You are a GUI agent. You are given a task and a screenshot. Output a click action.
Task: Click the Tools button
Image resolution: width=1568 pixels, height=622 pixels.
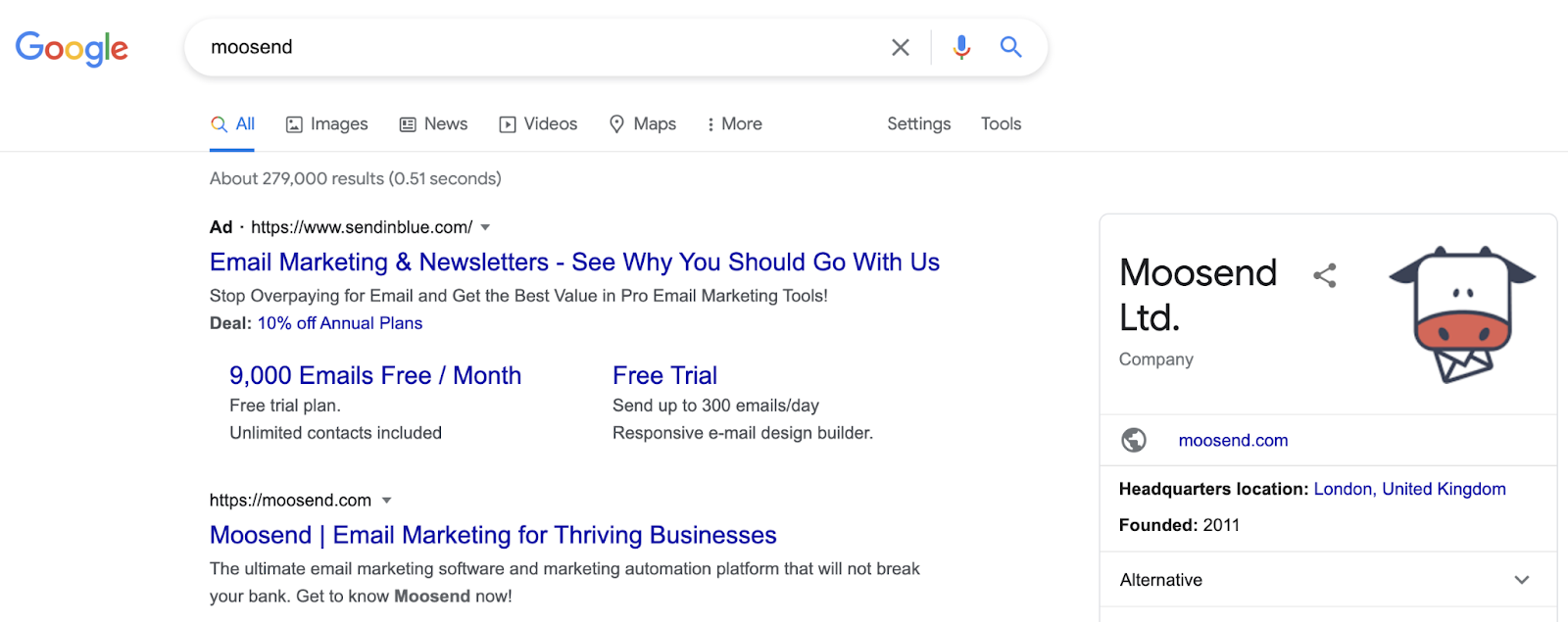click(x=1001, y=124)
